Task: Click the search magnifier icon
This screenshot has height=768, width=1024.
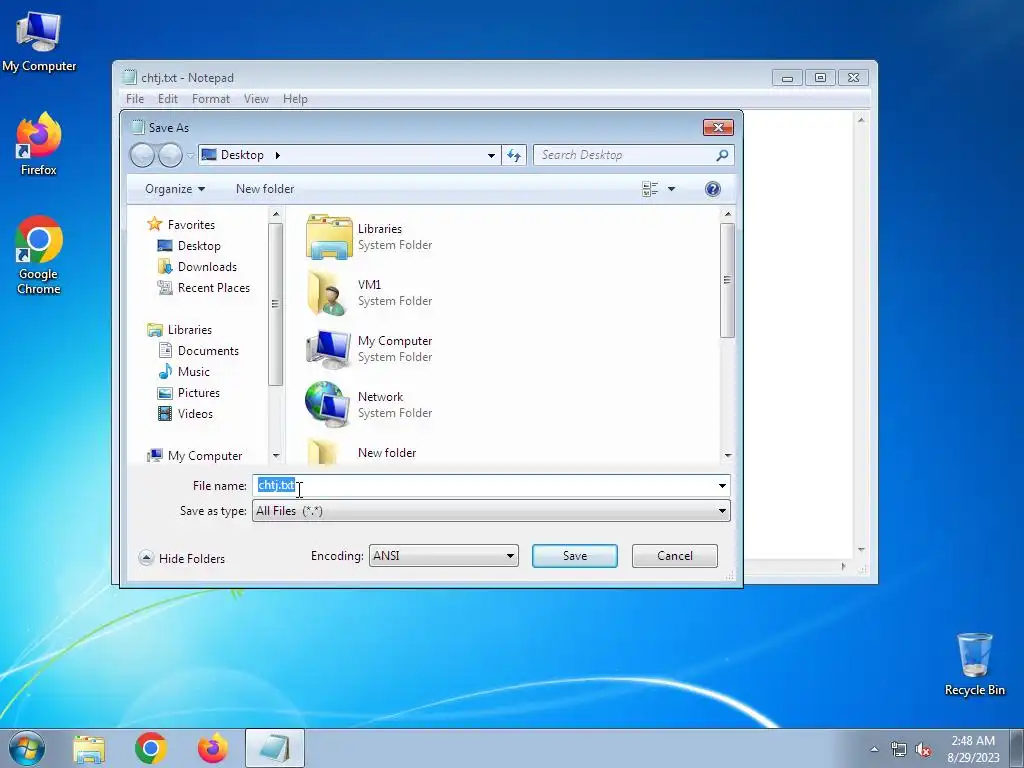Action: click(x=722, y=155)
